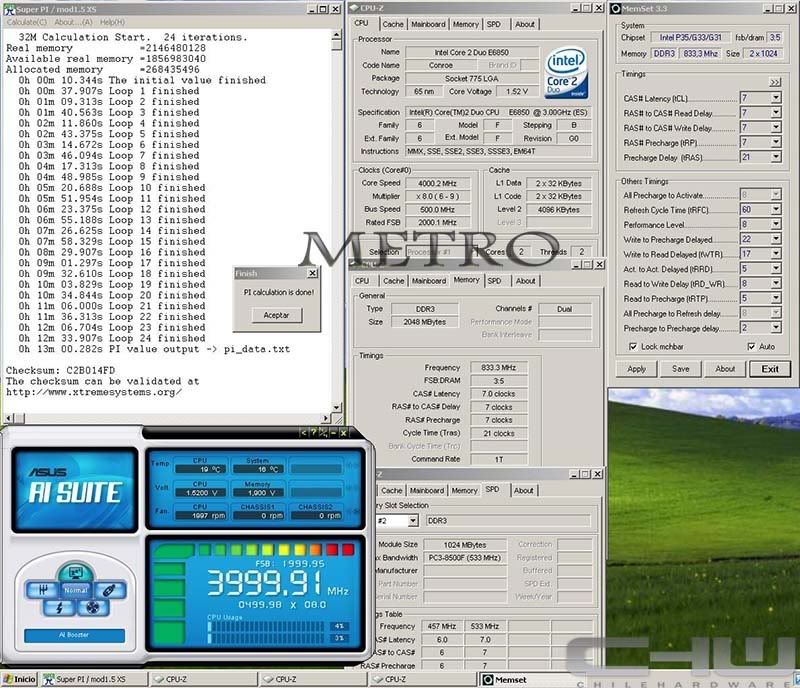Open the settings icon on AI Suite title strip
This screenshot has height=688, width=800.
pos(323,433)
